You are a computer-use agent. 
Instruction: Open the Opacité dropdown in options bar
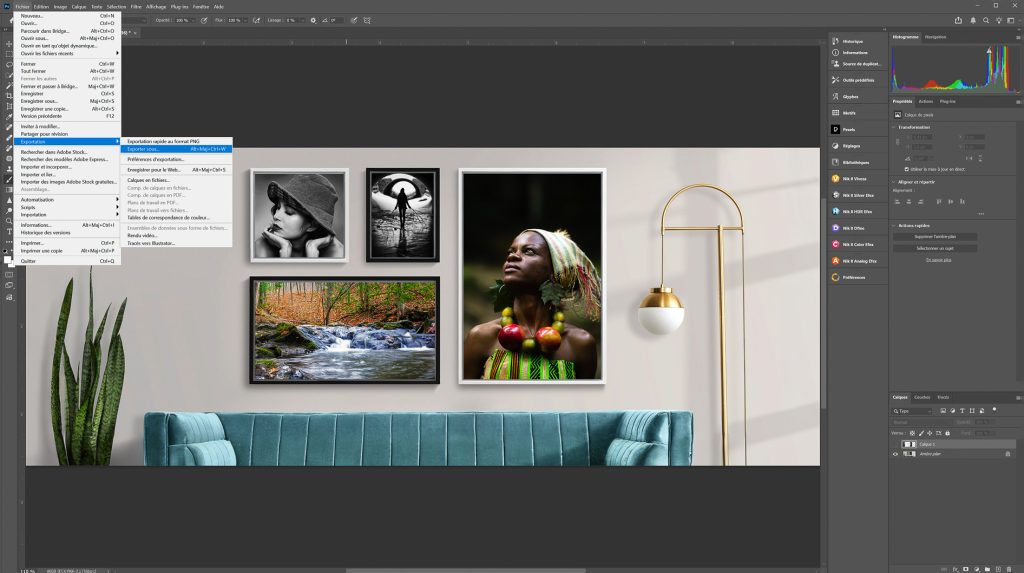tap(194, 20)
